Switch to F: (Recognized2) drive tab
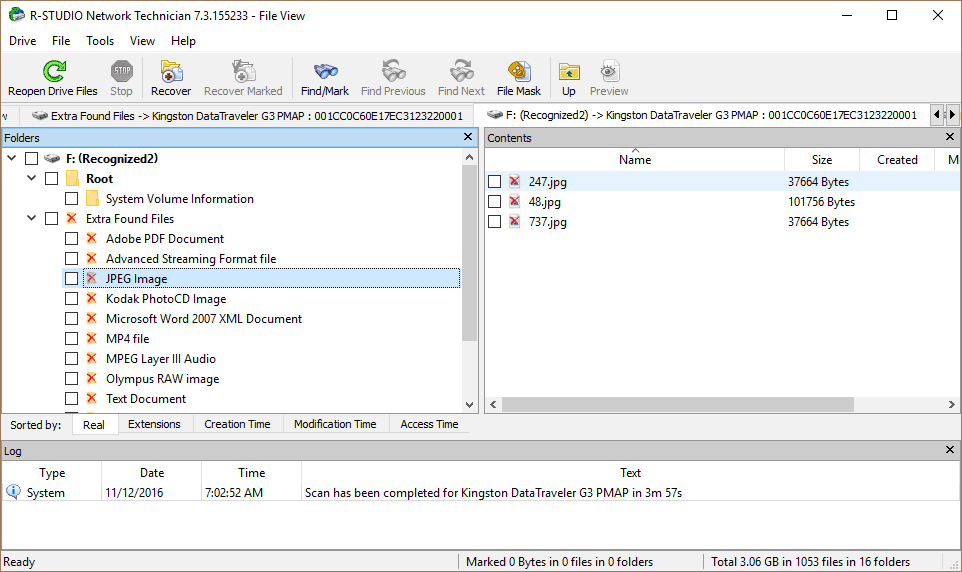Screen dimensions: 962x572 coord(702,115)
